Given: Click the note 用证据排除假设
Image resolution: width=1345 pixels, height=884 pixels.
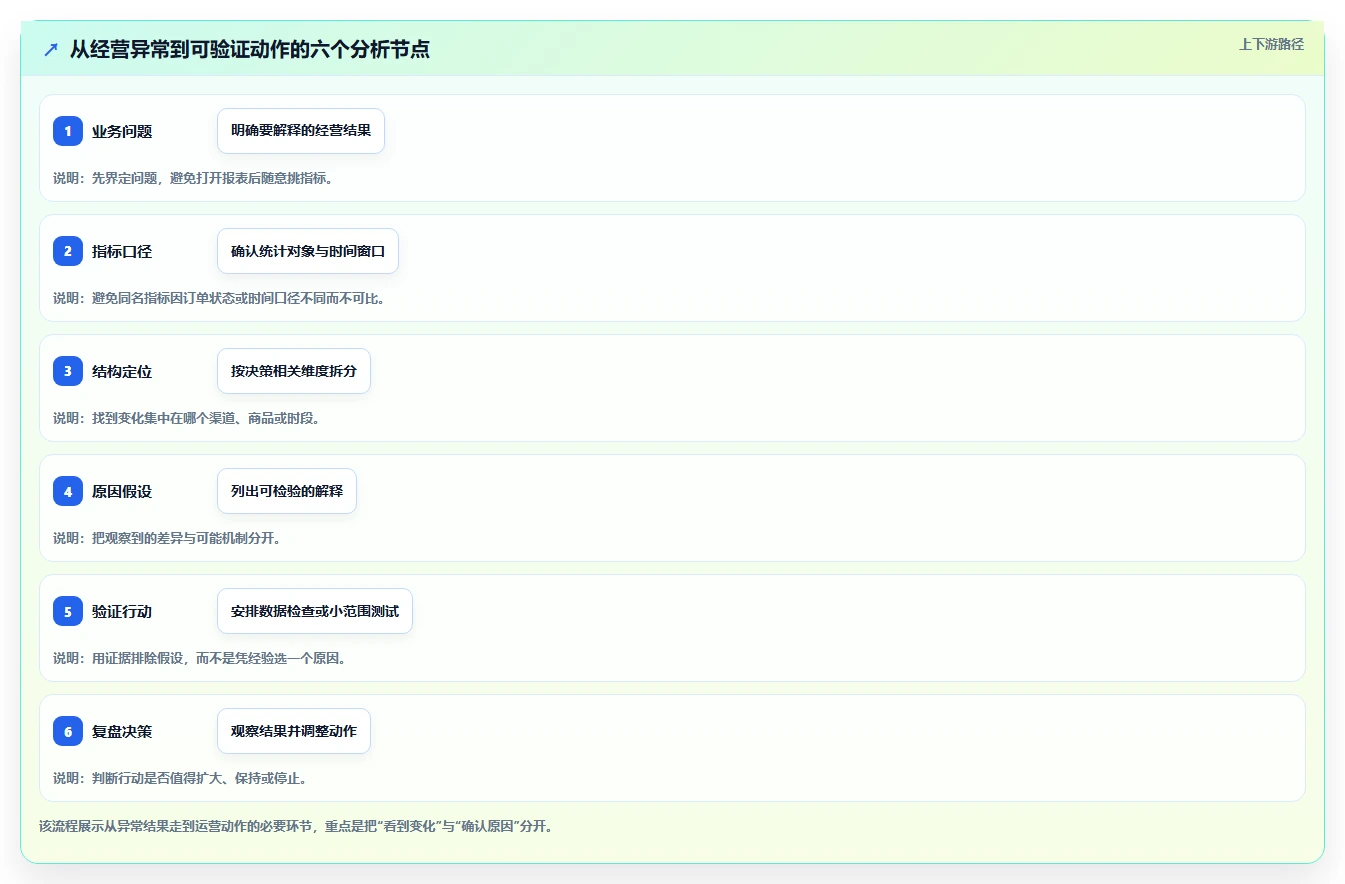Looking at the screenshot, I should click(200, 658).
